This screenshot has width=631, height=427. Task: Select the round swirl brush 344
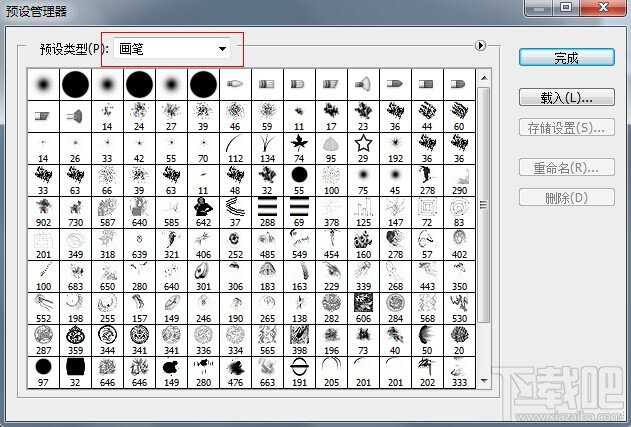click(x=107, y=340)
